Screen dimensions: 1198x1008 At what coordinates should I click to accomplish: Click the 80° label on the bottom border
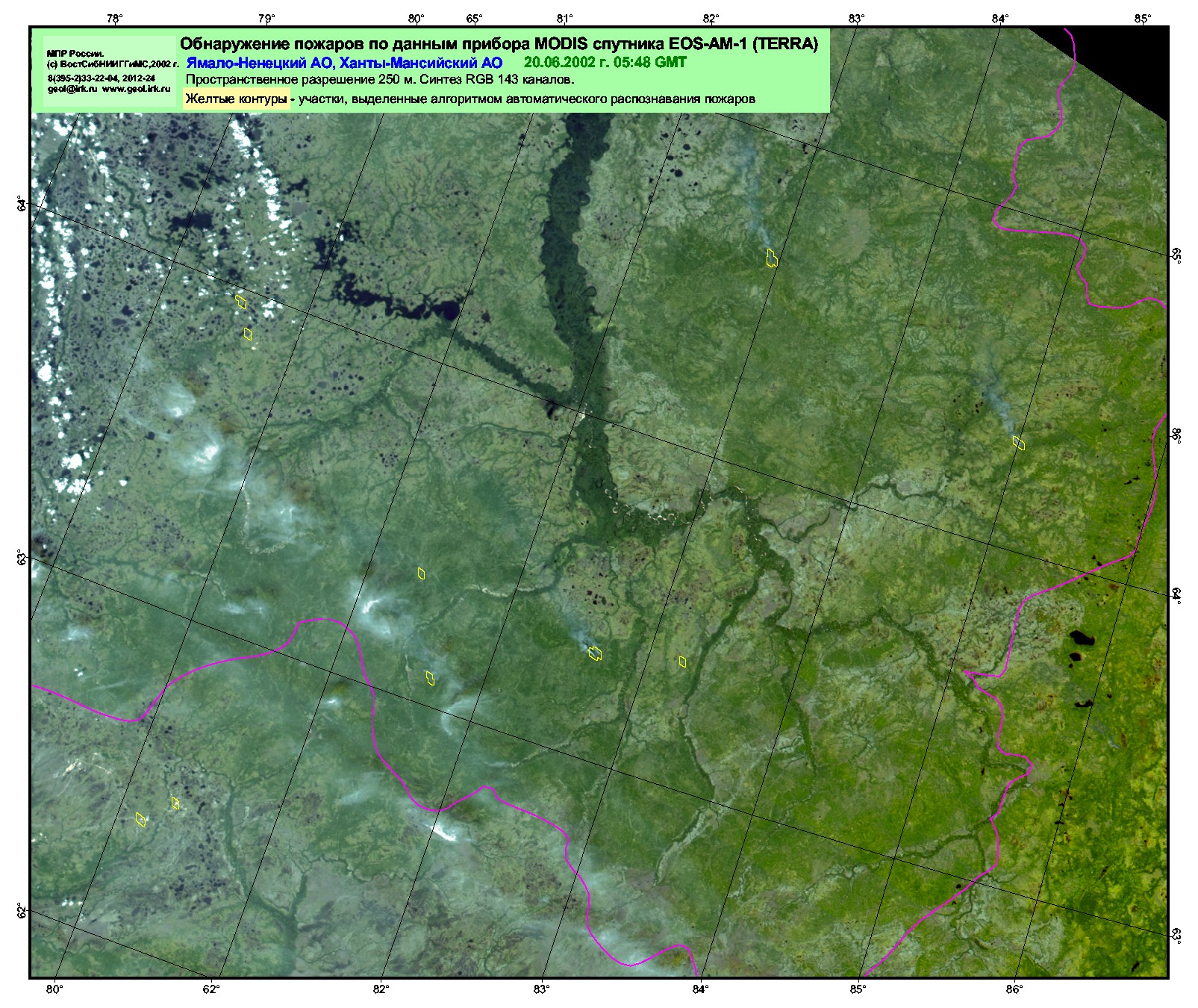[54, 989]
